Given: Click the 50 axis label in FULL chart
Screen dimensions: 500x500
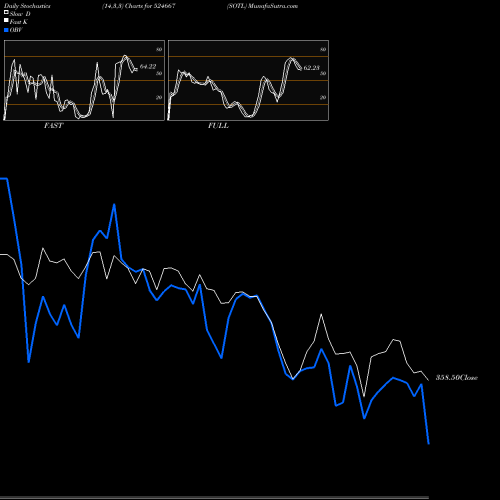Looking at the screenshot, I should [323, 73].
